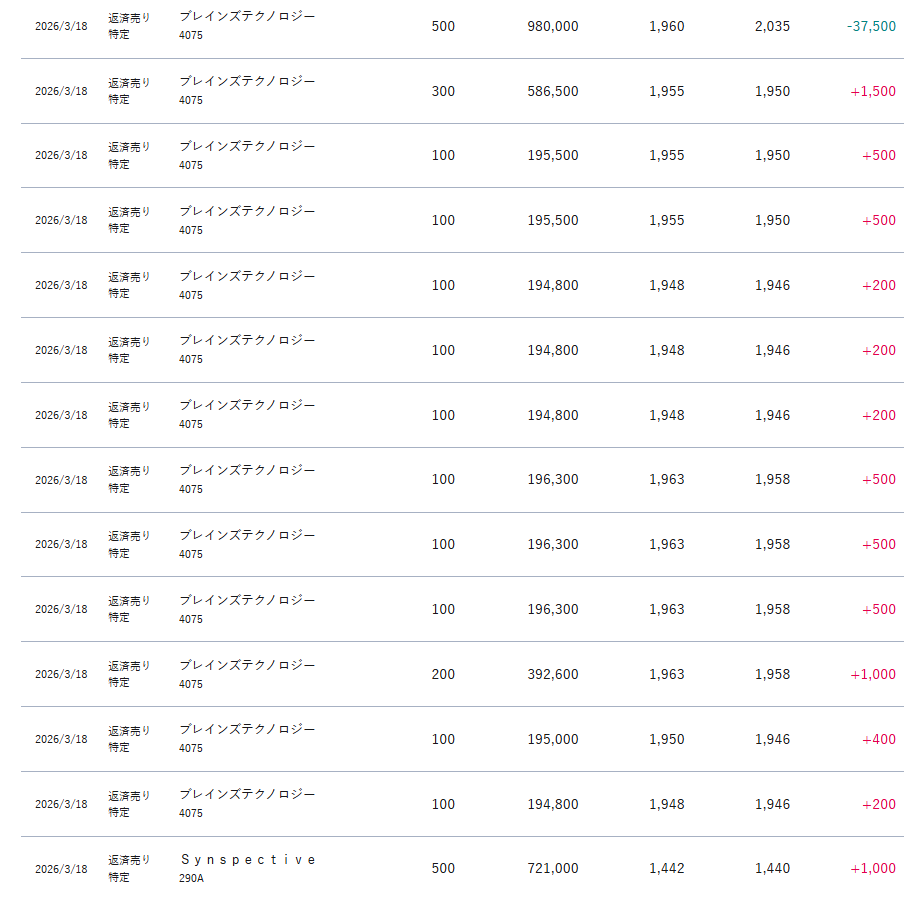Screen dimensions: 921x900
Task: Click the 980,000 amount cell
Action: point(552,26)
